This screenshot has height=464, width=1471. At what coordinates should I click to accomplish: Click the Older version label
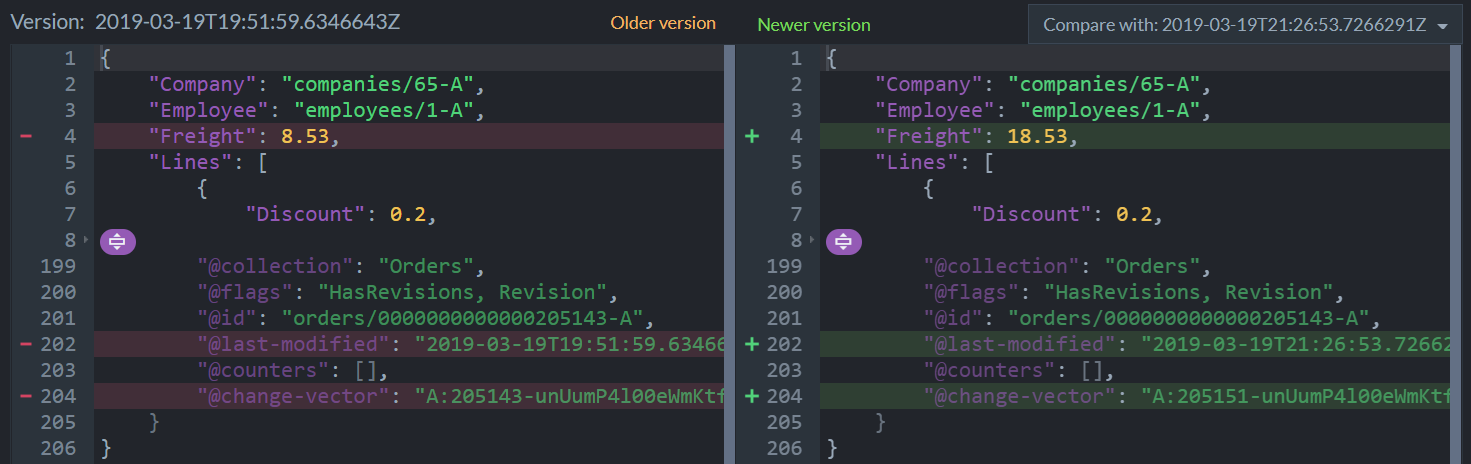(x=663, y=23)
